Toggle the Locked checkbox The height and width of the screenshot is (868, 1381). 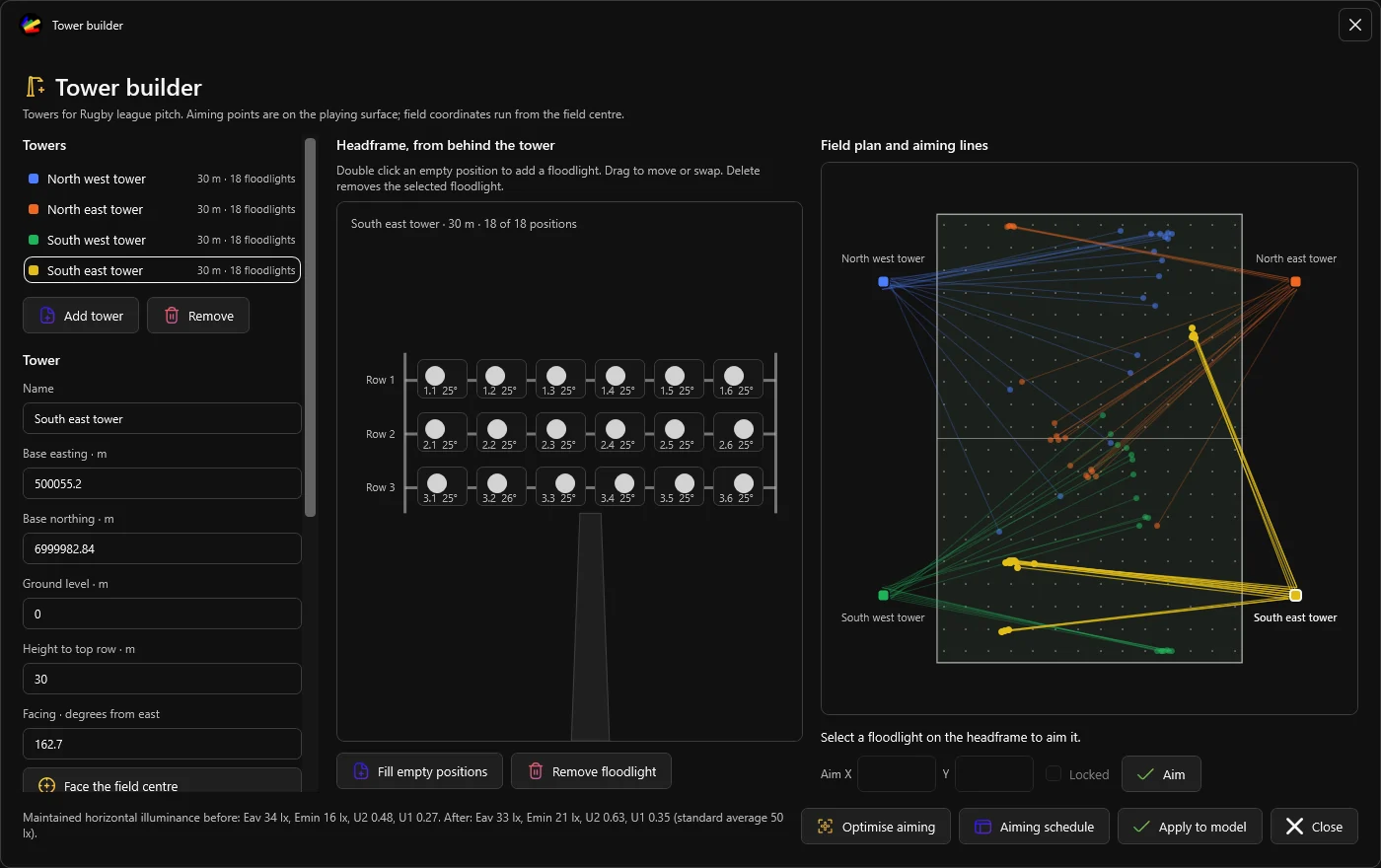pos(1054,774)
